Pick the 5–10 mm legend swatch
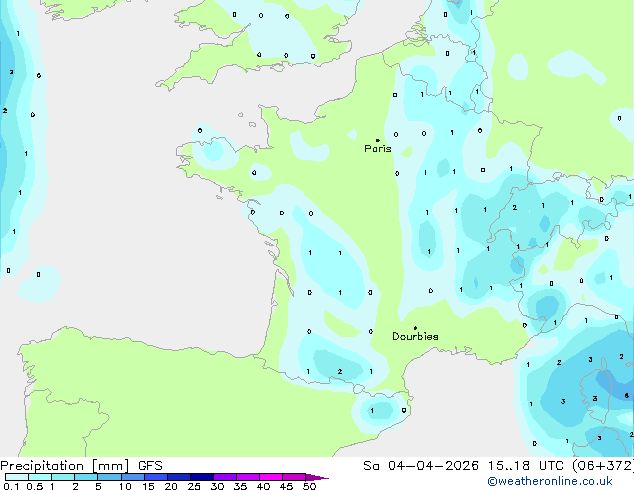 point(109,477)
